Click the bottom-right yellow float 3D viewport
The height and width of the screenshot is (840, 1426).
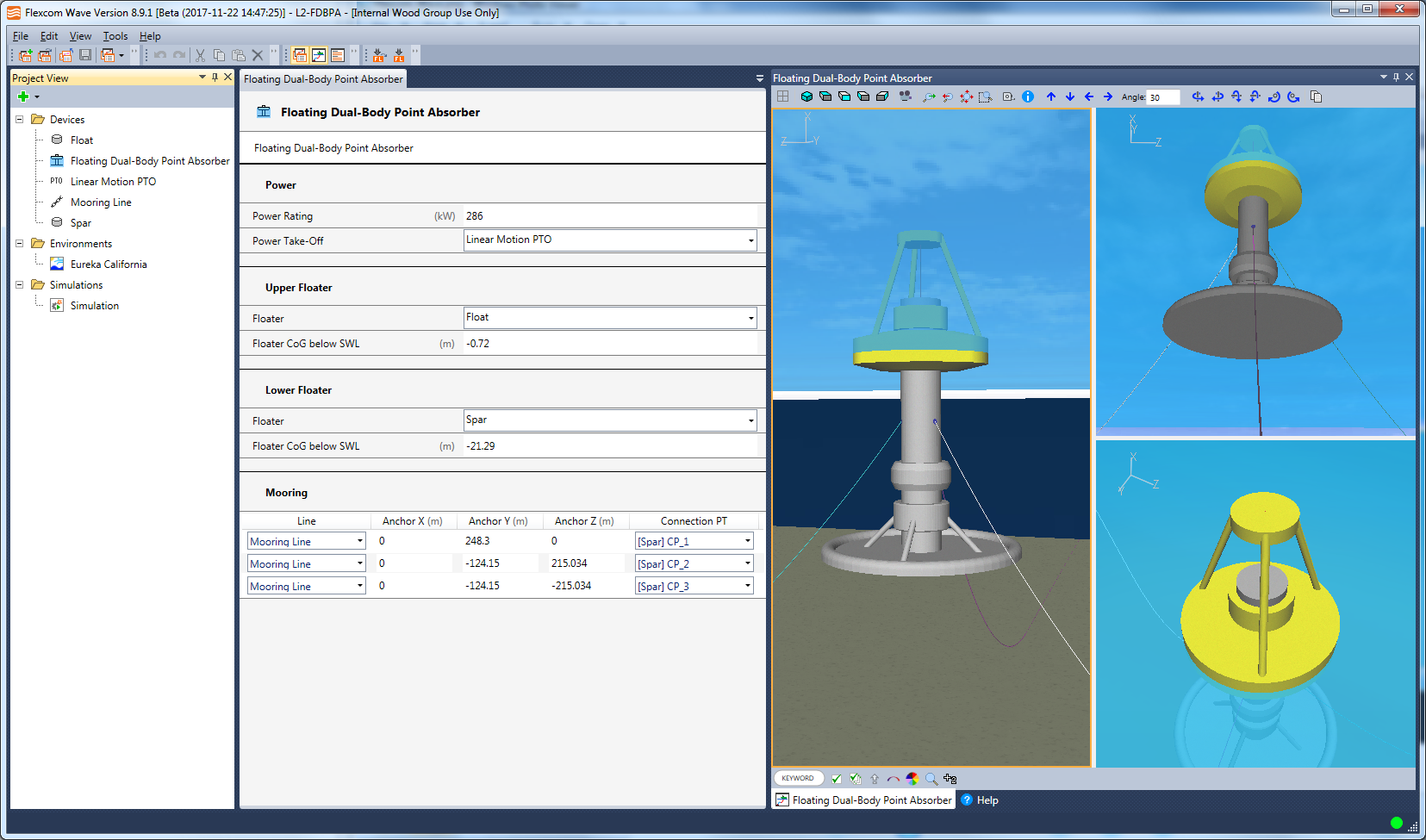pyautogui.click(x=1255, y=603)
